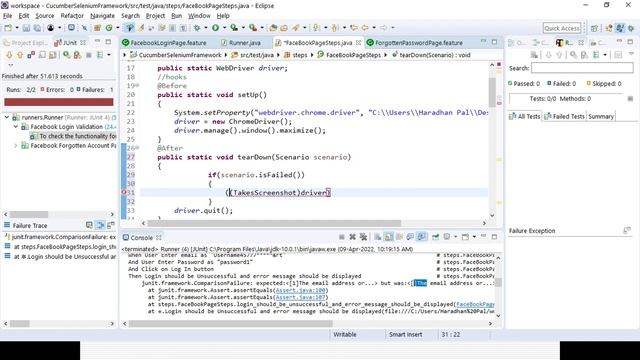The width and height of the screenshot is (640, 360).
Task: Switch to Runner.java editor tab
Action: click(241, 42)
